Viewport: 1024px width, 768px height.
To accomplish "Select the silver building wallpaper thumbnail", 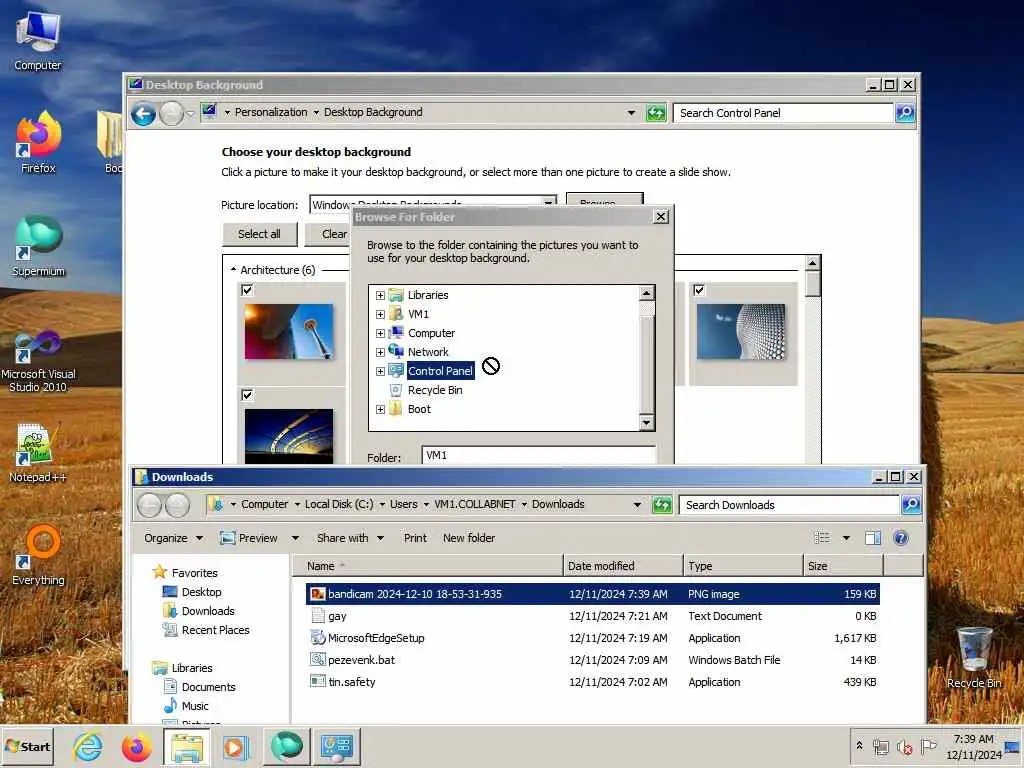I will (741, 332).
